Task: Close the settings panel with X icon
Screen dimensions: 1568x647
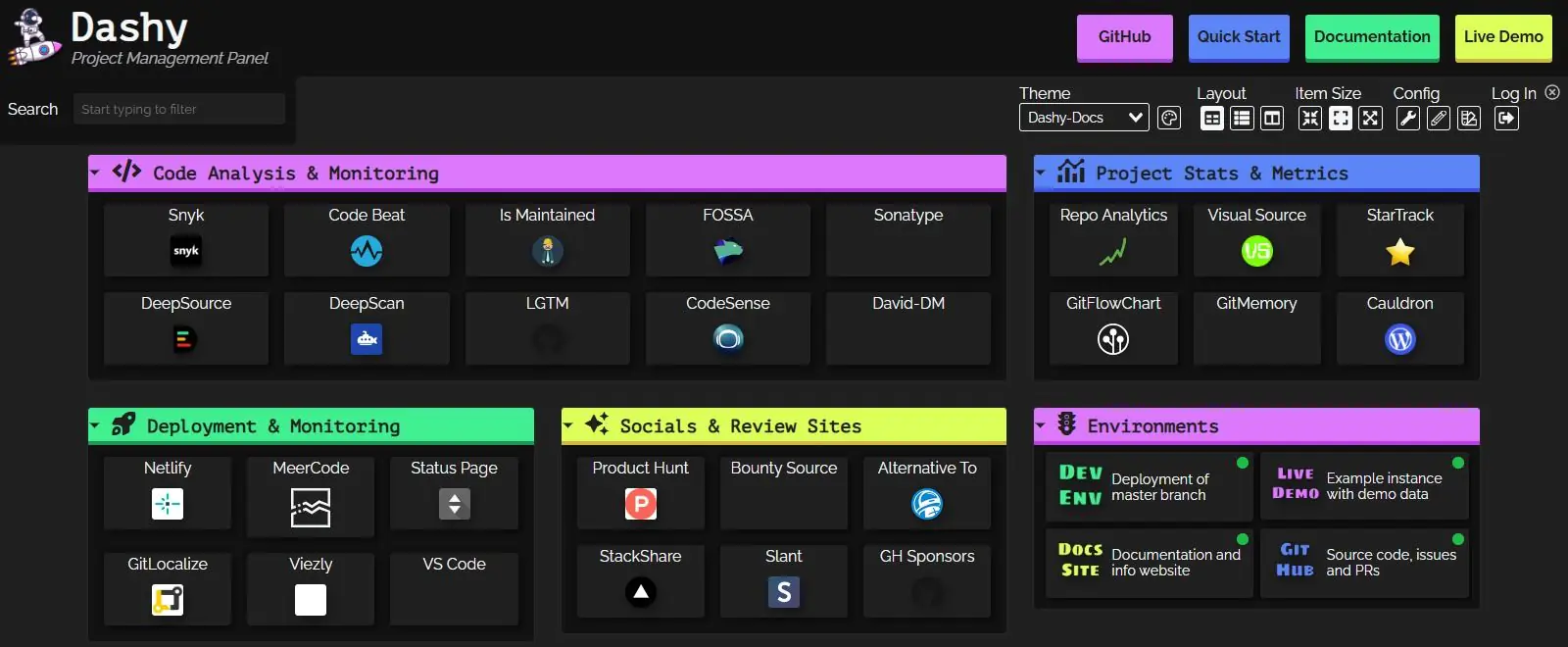Action: tap(1552, 92)
